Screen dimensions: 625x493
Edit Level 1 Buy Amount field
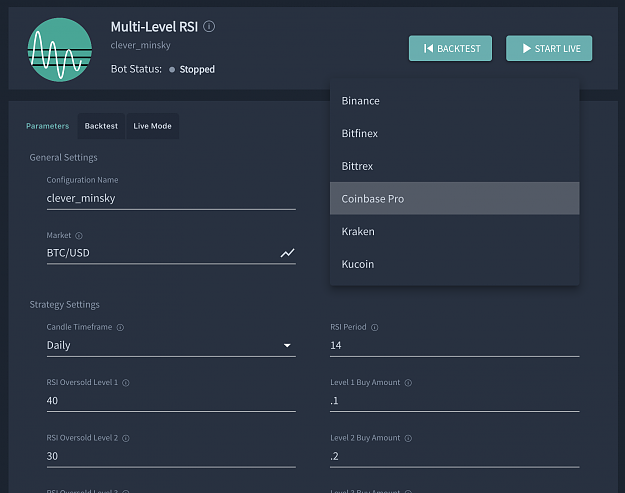click(454, 401)
